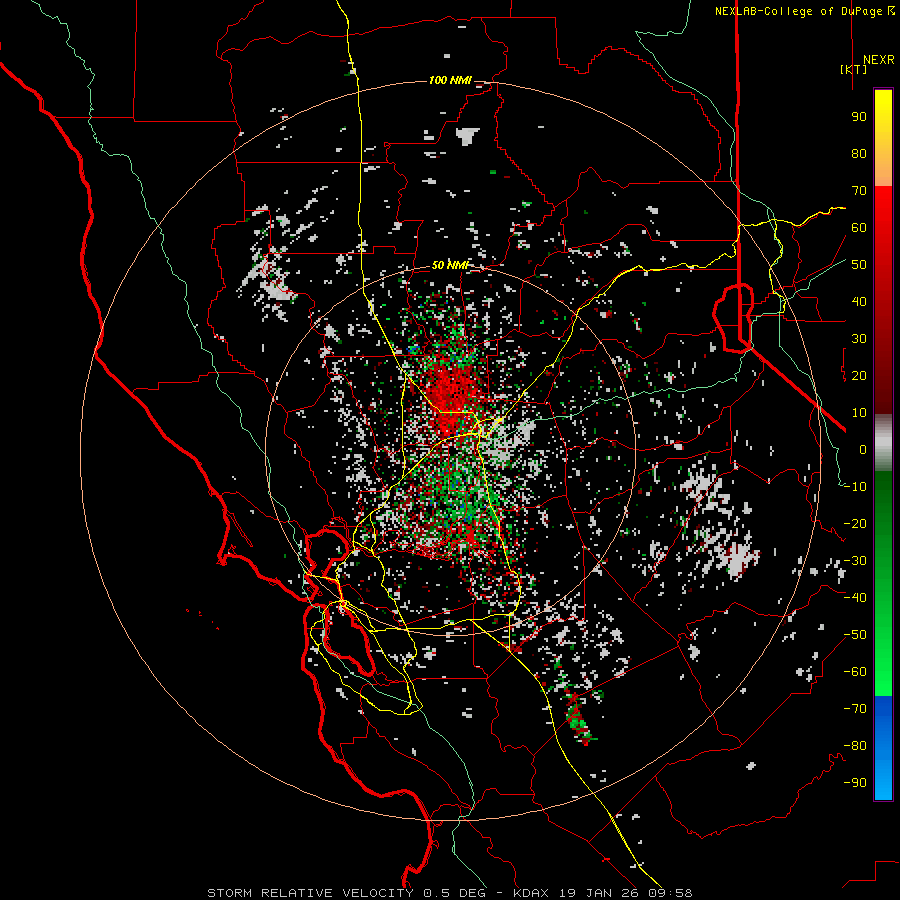Screen dimensions: 900x900
Task: Select the -50 value on the velocity scale
Action: pyautogui.click(x=855, y=635)
